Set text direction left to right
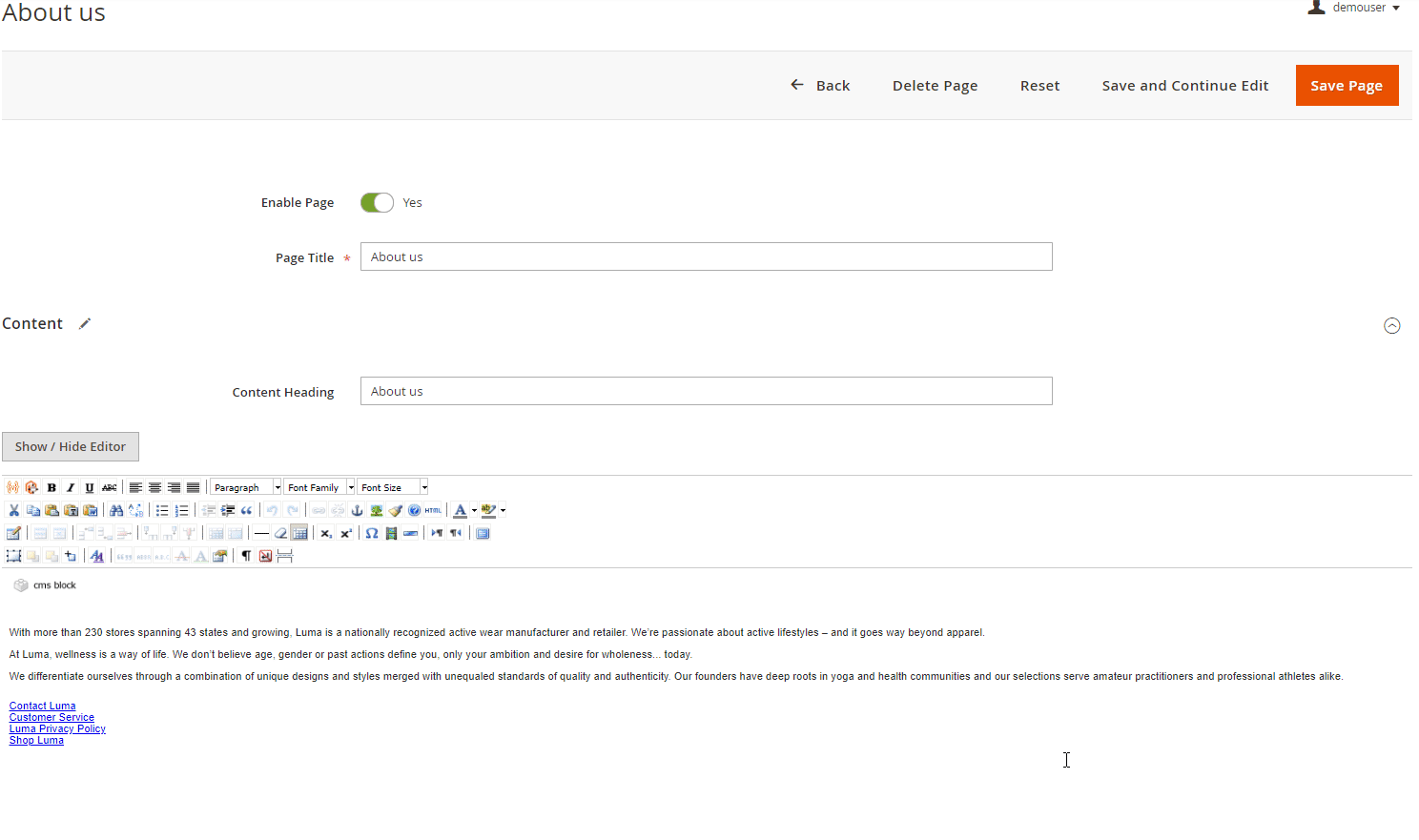 coord(437,533)
